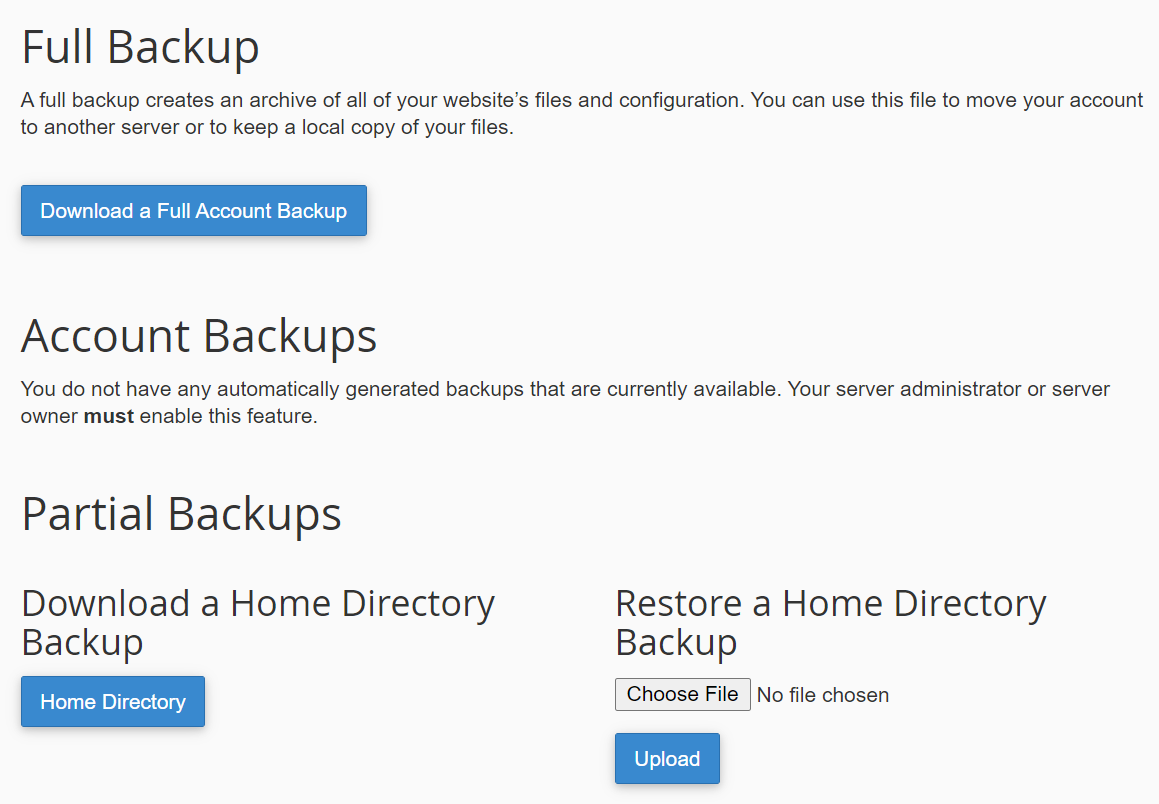This screenshot has width=1159, height=804.
Task: Select the Full Backup heading
Action: 140,47
